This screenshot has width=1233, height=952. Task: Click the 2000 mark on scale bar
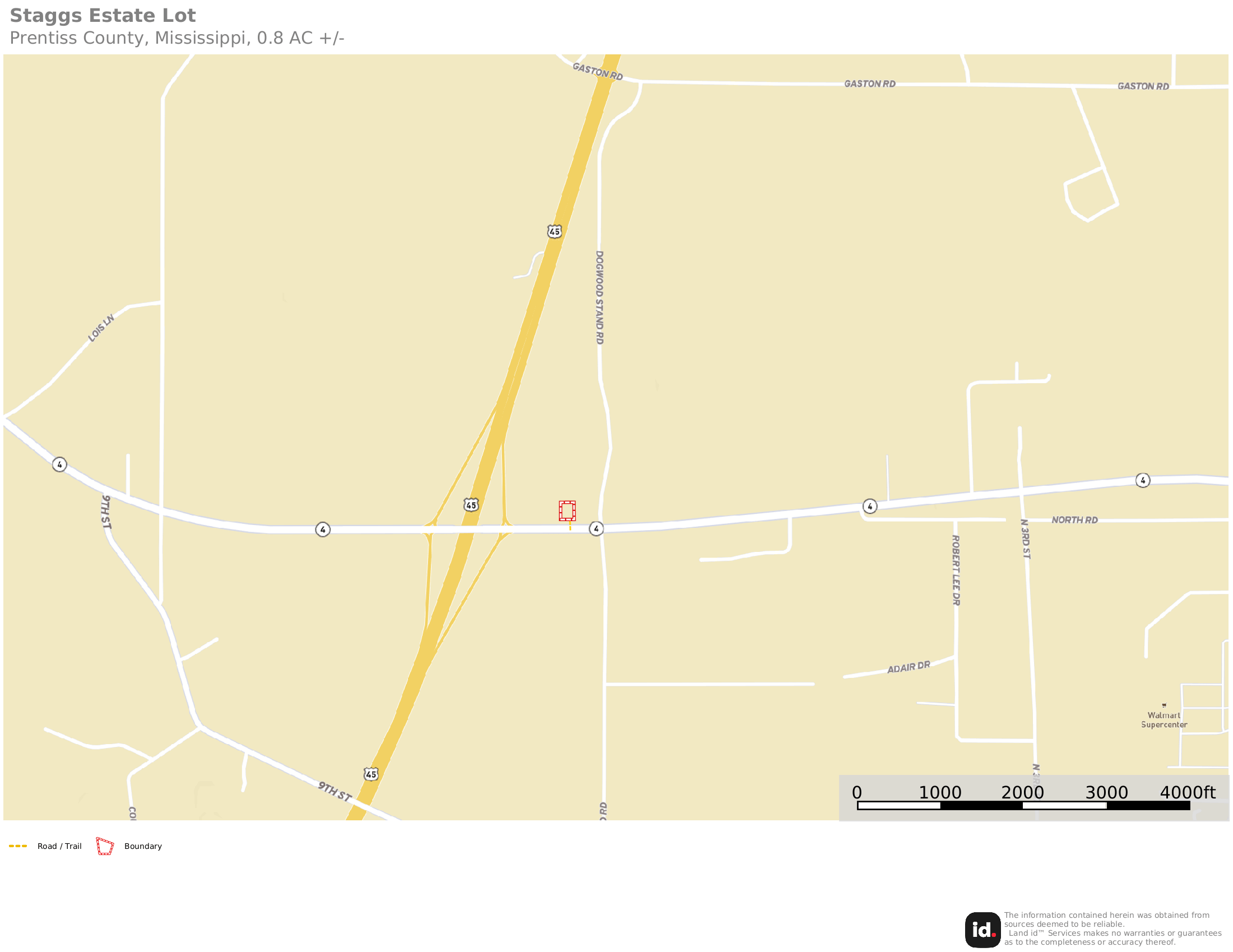click(1022, 792)
